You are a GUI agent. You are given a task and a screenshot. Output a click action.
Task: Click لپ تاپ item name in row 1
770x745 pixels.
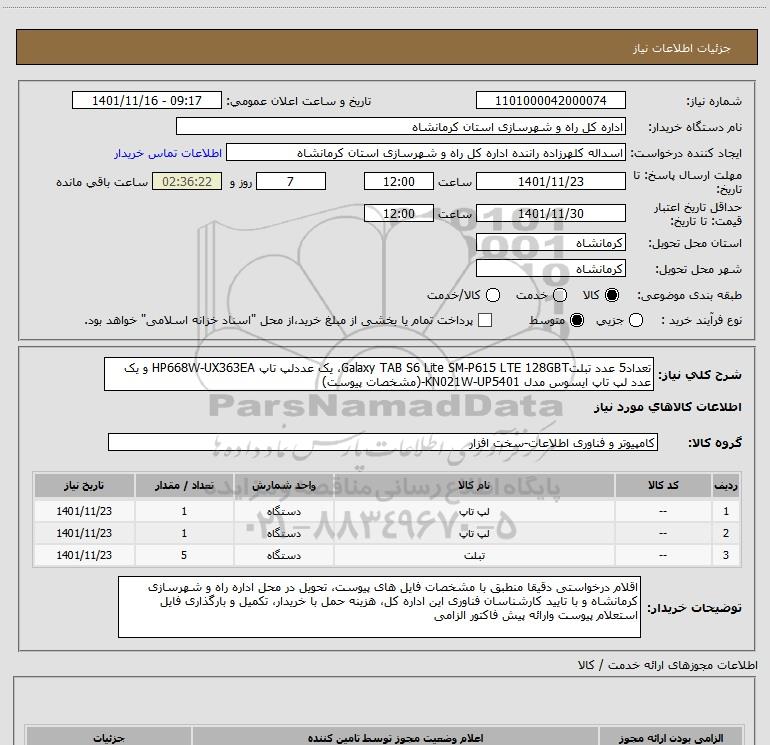tap(474, 511)
